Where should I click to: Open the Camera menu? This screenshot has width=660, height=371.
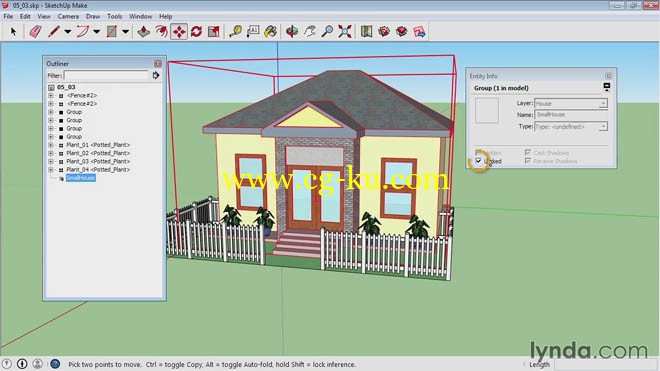coord(68,16)
